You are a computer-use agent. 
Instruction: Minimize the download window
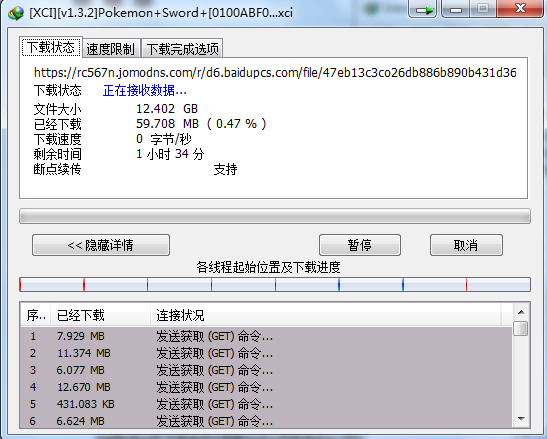point(456,9)
